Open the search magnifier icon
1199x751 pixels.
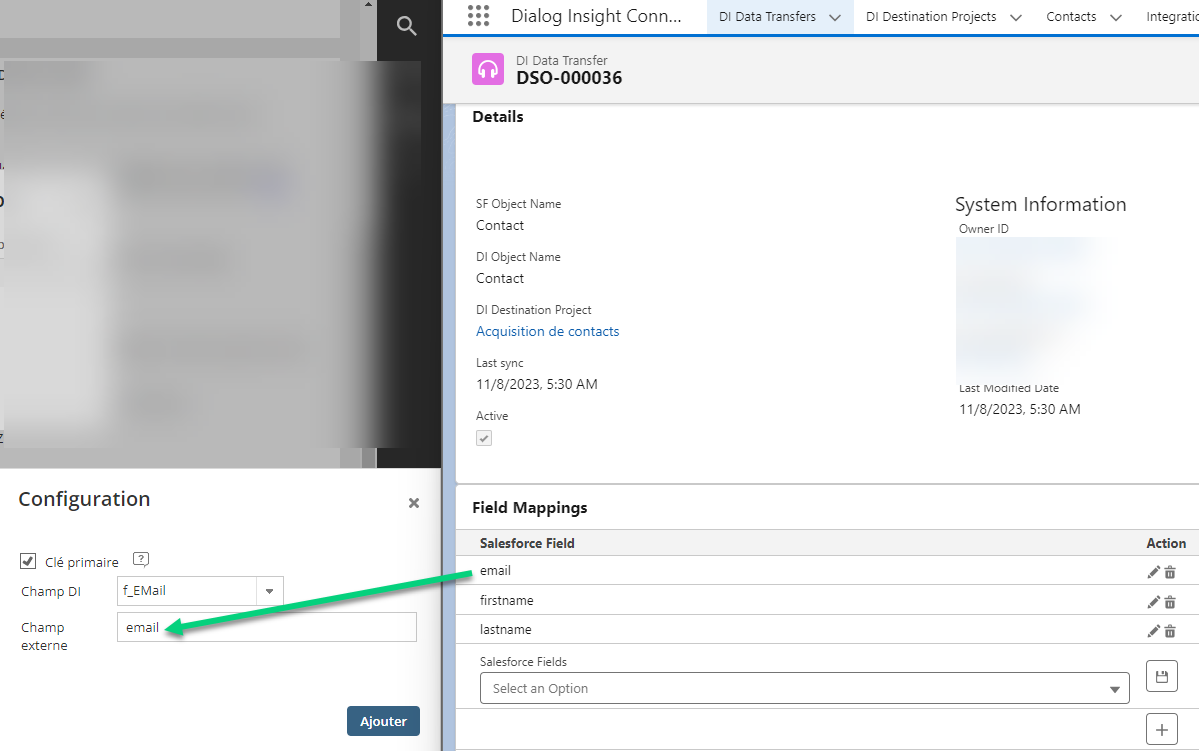pyautogui.click(x=406, y=26)
